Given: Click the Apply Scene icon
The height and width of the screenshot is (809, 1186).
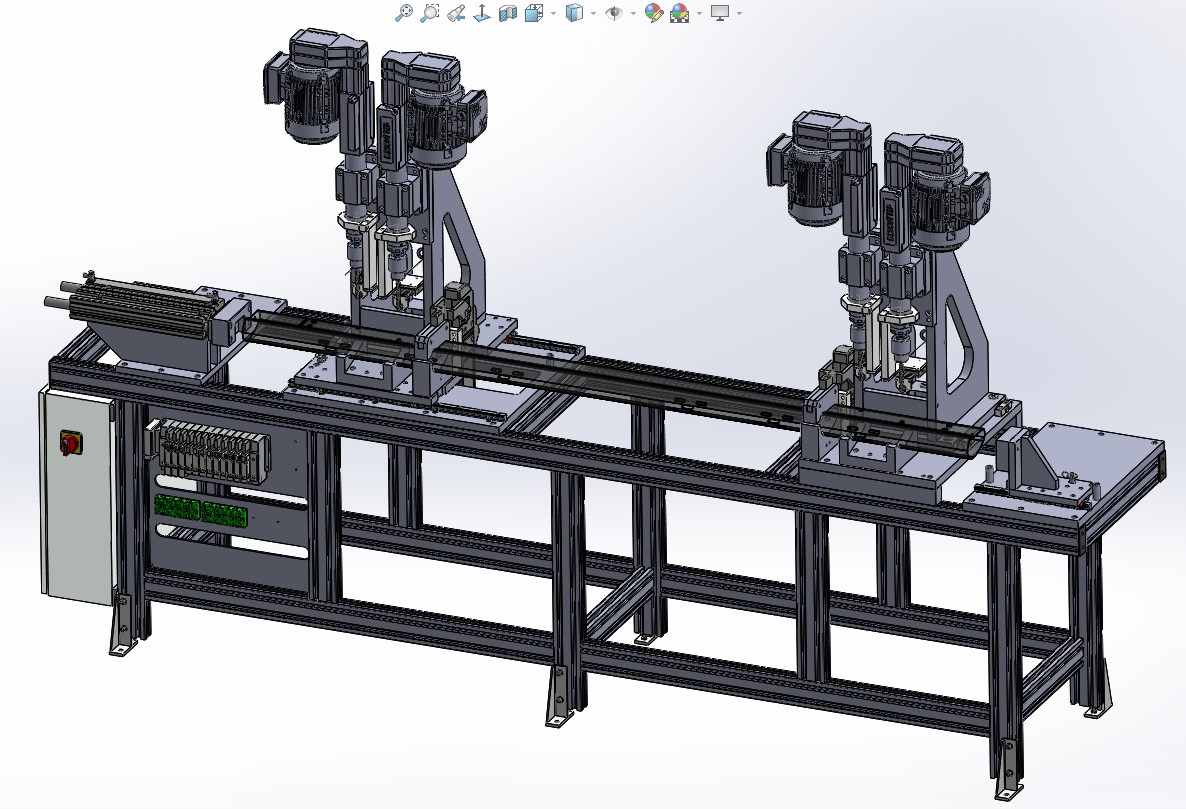Looking at the screenshot, I should 680,13.
